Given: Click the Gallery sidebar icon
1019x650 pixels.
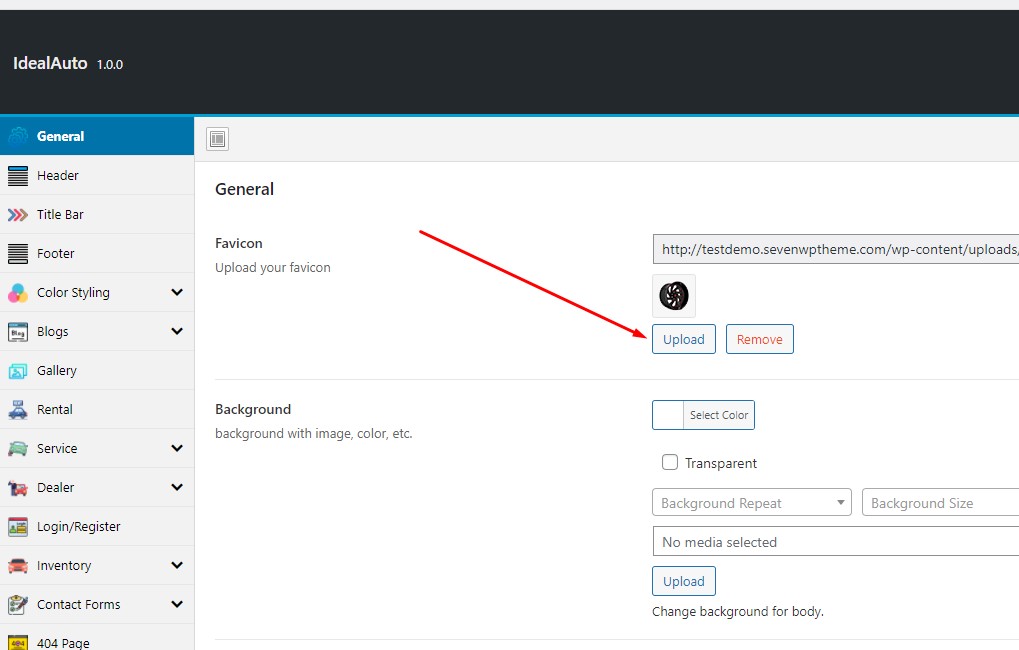Looking at the screenshot, I should (x=18, y=371).
